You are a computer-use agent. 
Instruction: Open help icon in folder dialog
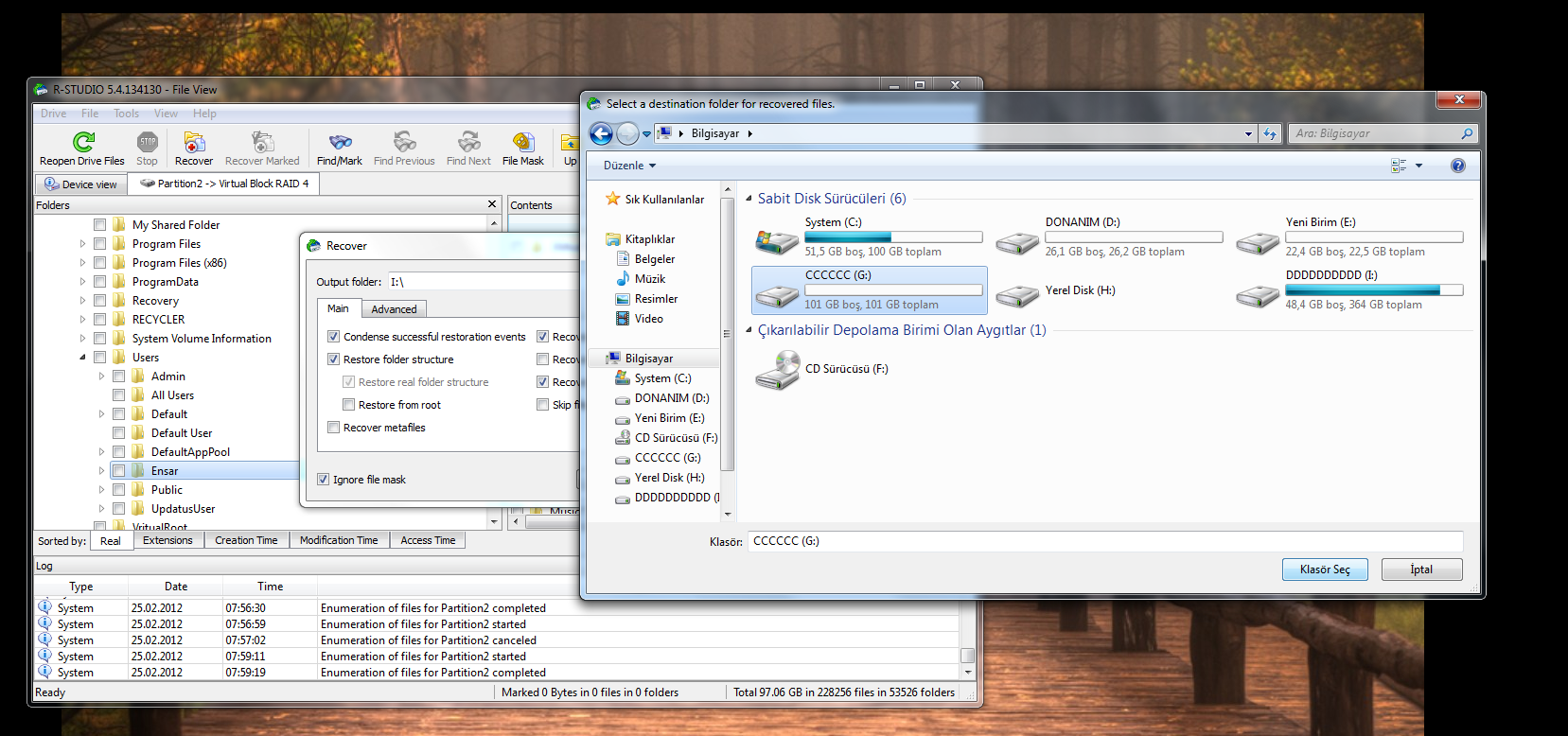(x=1458, y=166)
